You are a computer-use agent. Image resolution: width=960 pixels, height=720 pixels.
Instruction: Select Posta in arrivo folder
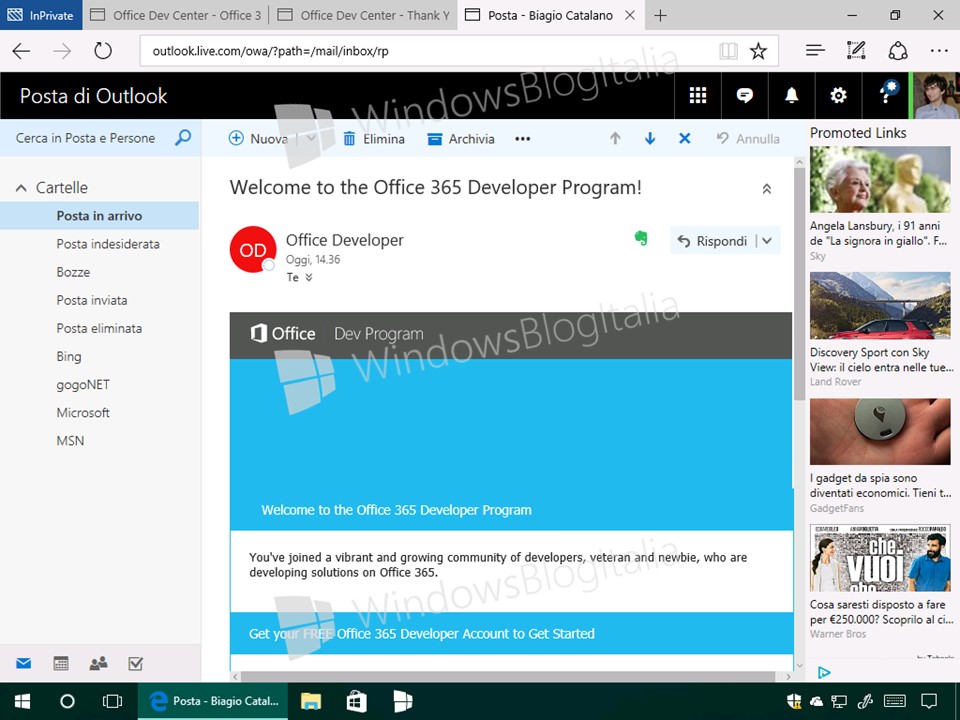coord(99,216)
